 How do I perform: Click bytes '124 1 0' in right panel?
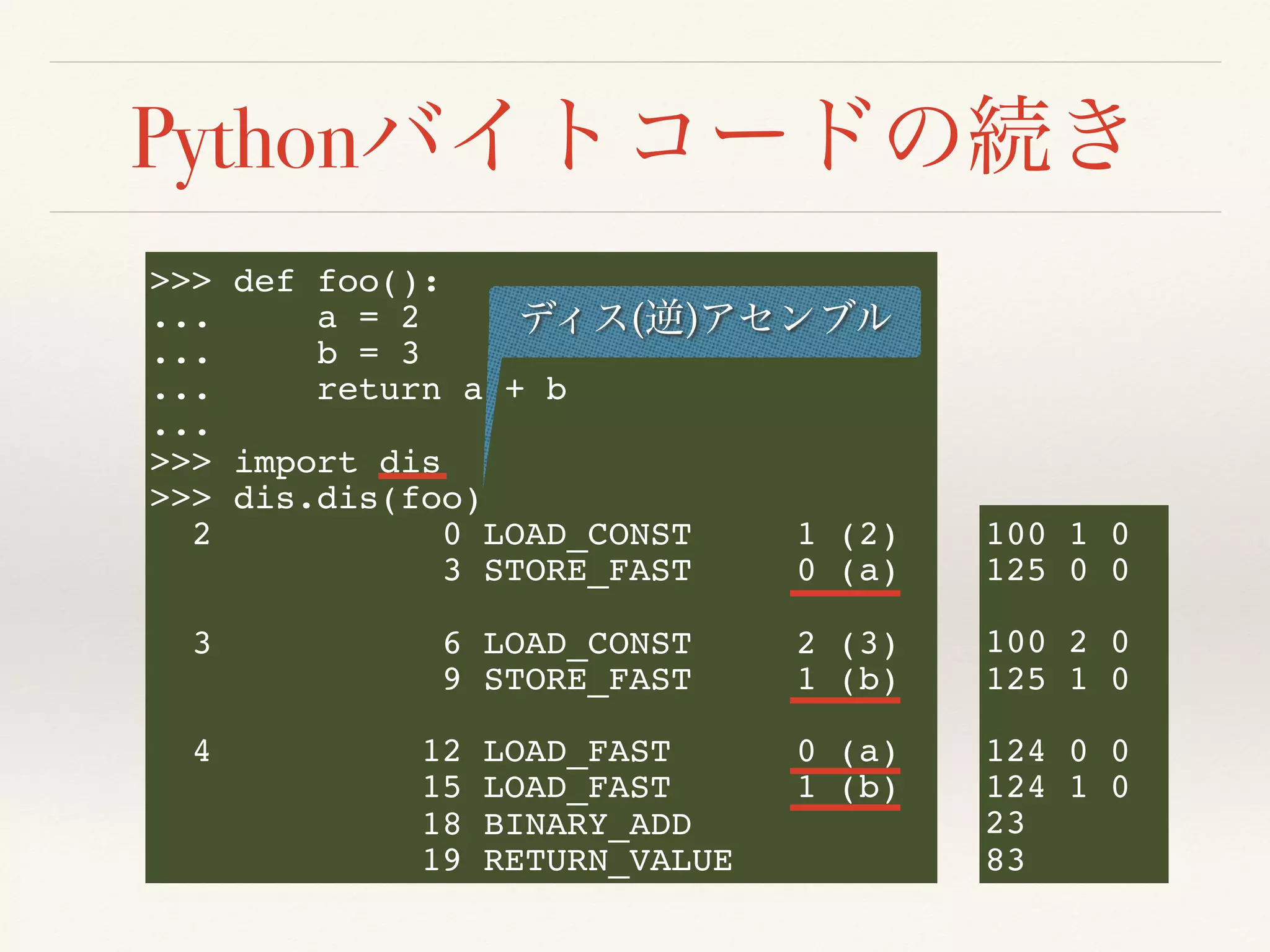tap(1057, 787)
